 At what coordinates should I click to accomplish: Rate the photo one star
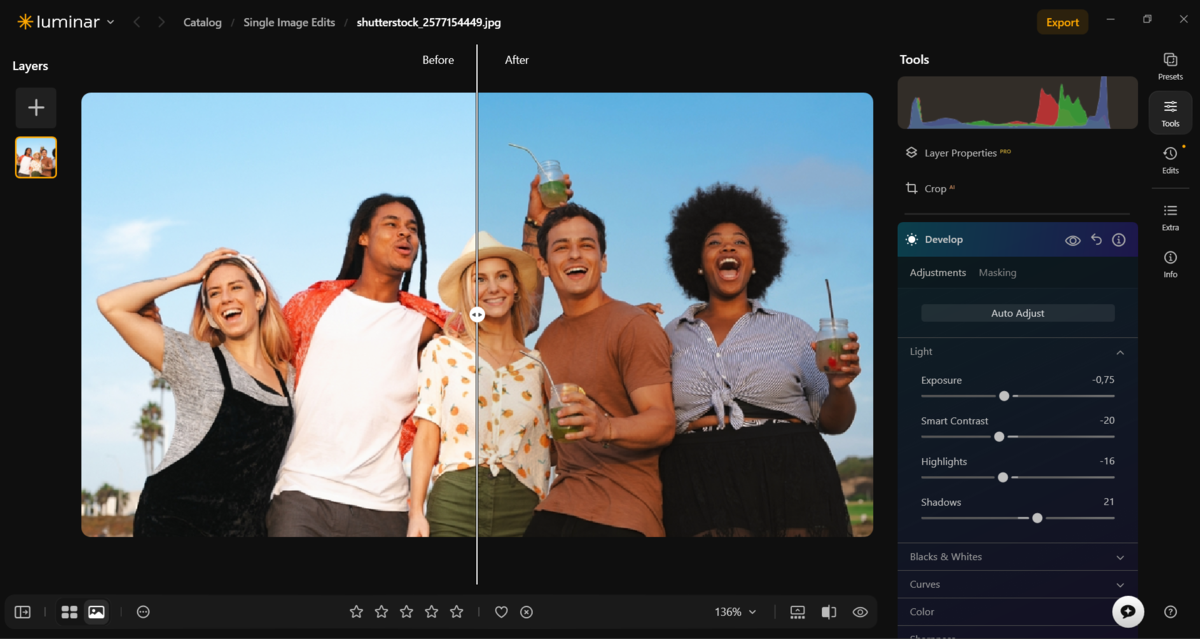[x=356, y=612]
